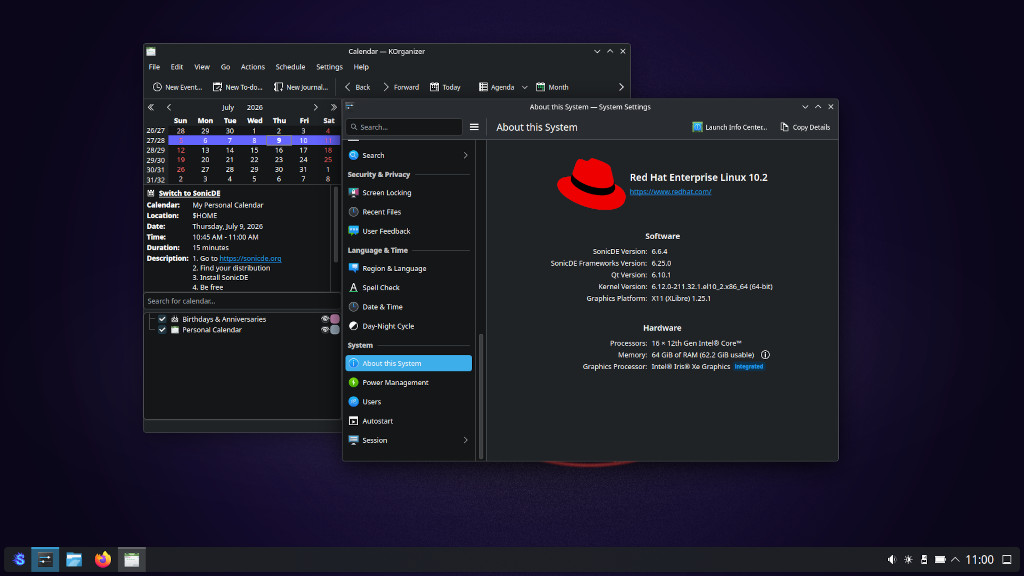Open the System Settings hamburger menu
Screen dimensions: 1024x576
tap(474, 127)
